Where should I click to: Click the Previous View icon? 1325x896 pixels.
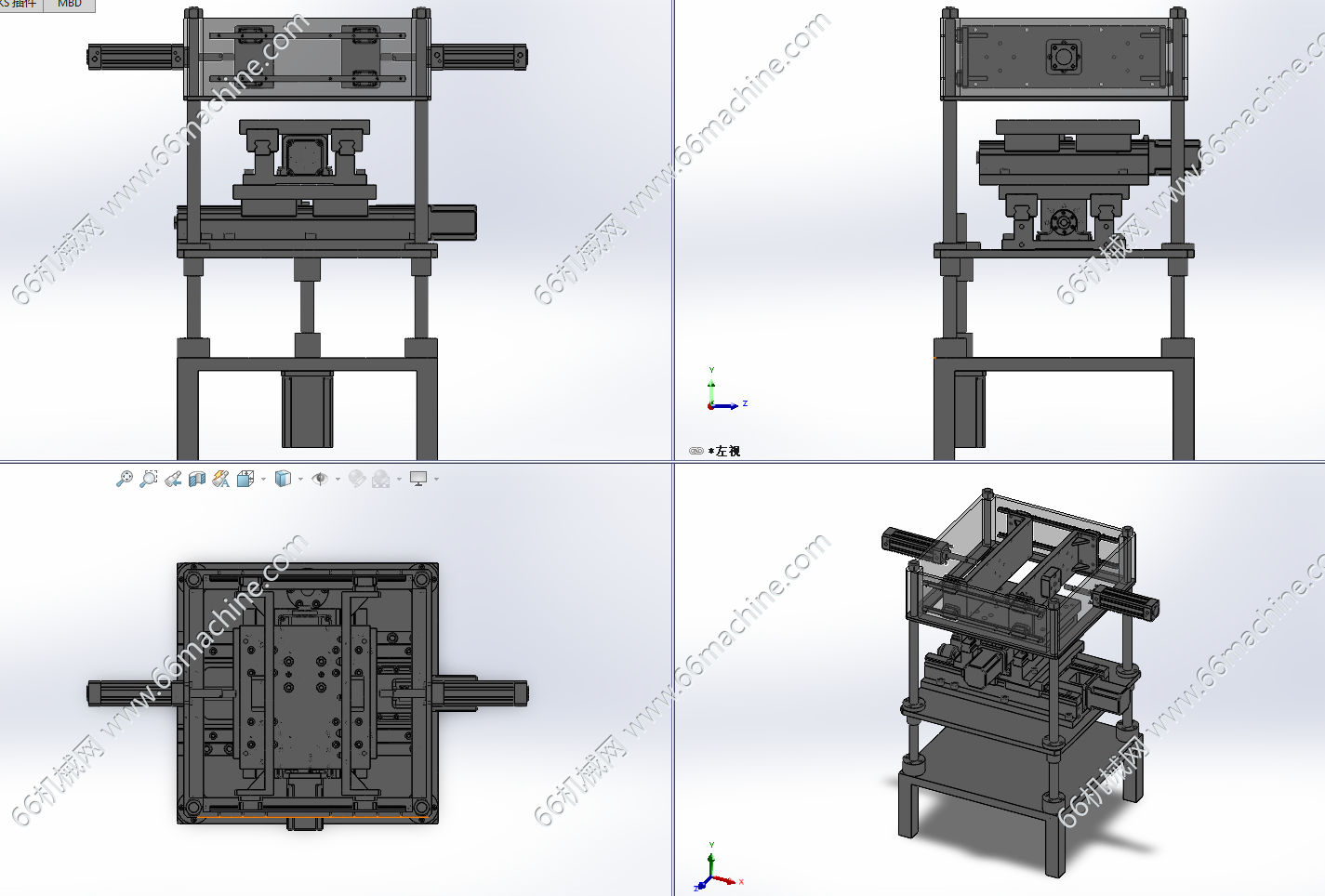[173, 479]
